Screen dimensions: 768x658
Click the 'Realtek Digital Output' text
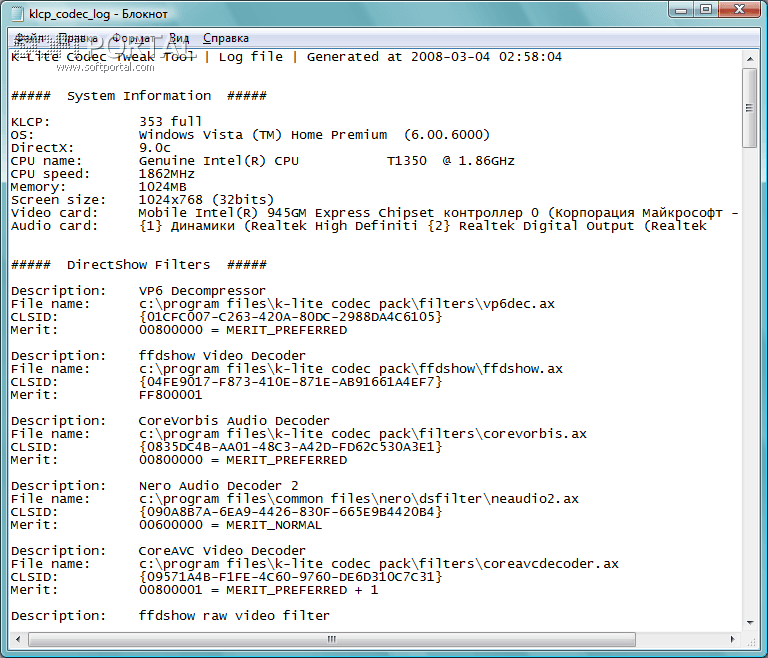(546, 226)
